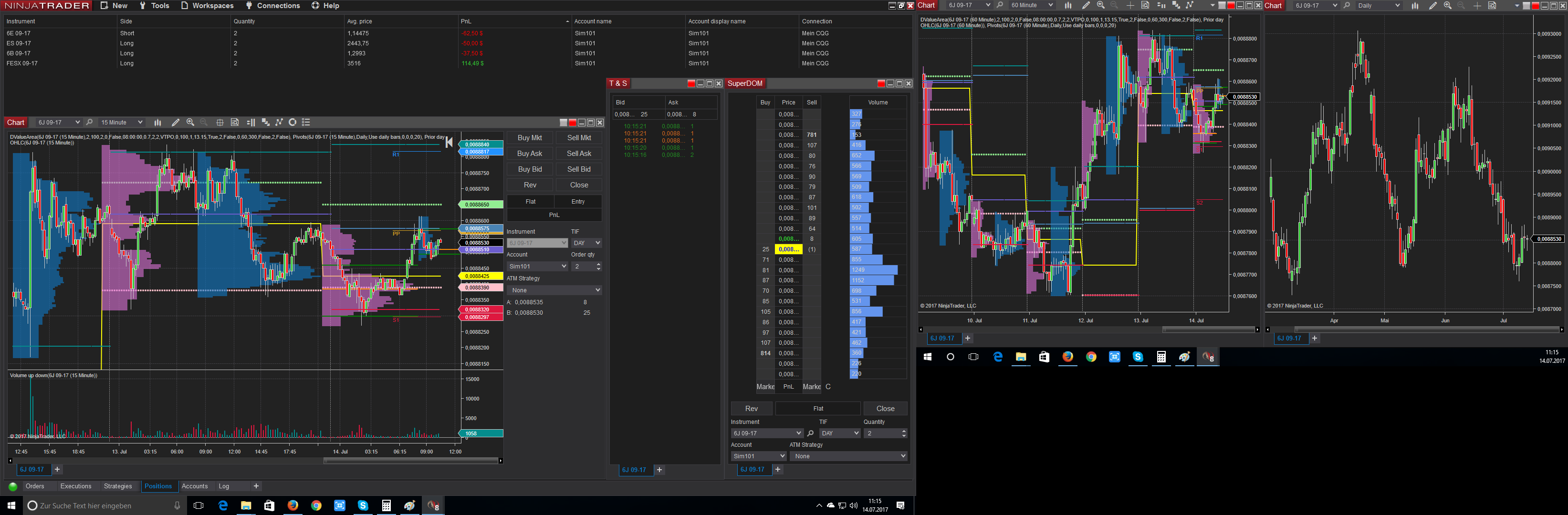
Task: Select the FESX 09-17 position row
Action: [x=457, y=63]
